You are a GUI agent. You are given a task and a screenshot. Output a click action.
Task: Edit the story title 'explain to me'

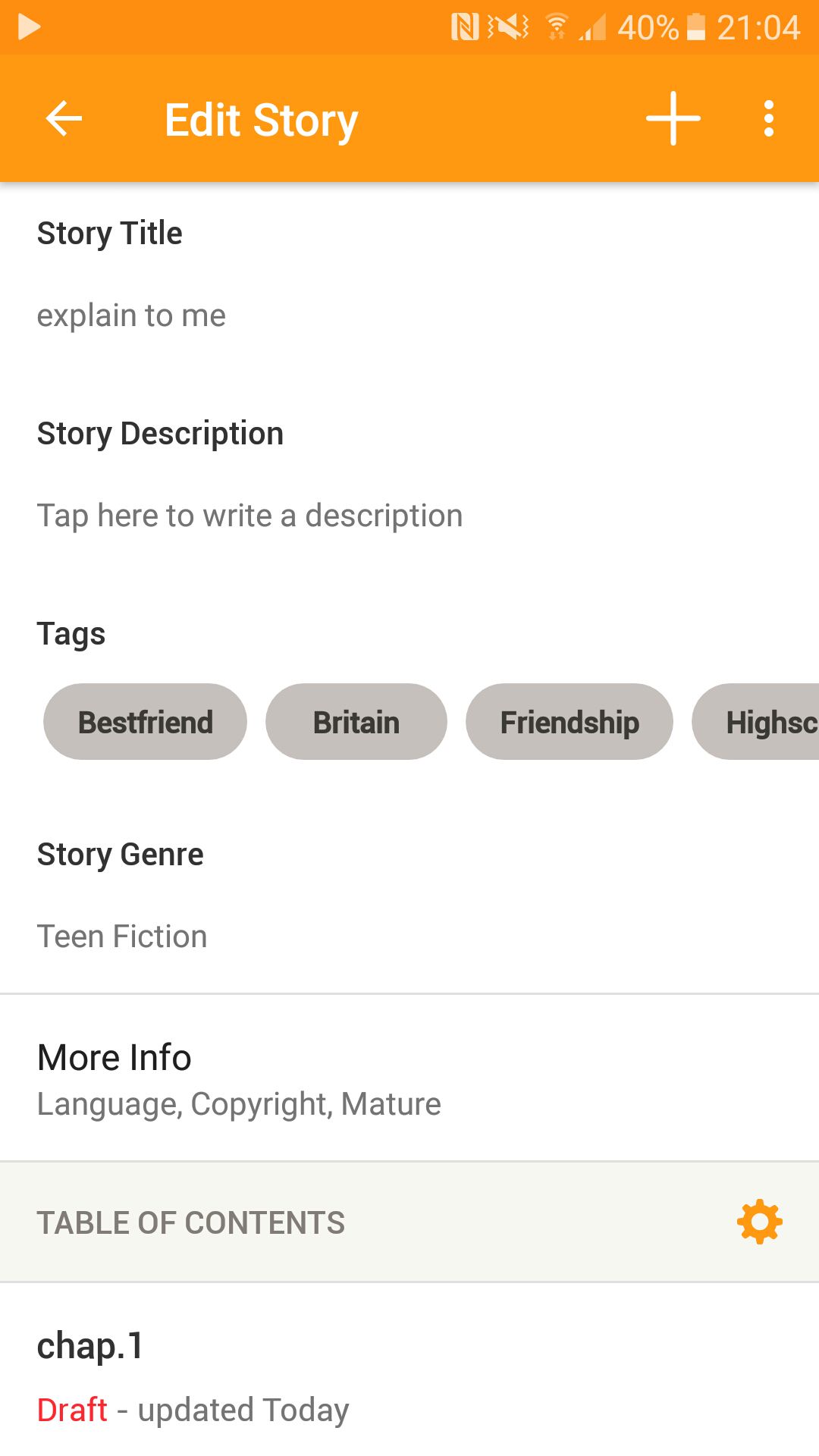point(131,315)
